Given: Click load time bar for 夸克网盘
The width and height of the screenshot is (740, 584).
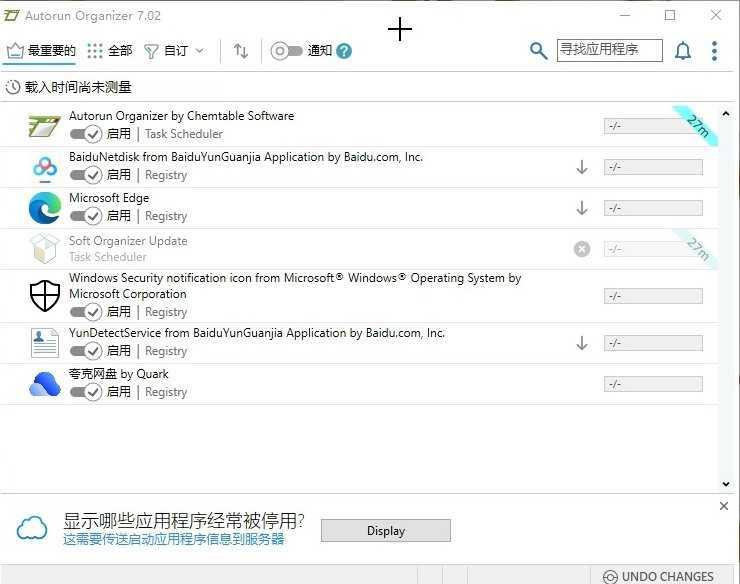Looking at the screenshot, I should coord(653,384).
